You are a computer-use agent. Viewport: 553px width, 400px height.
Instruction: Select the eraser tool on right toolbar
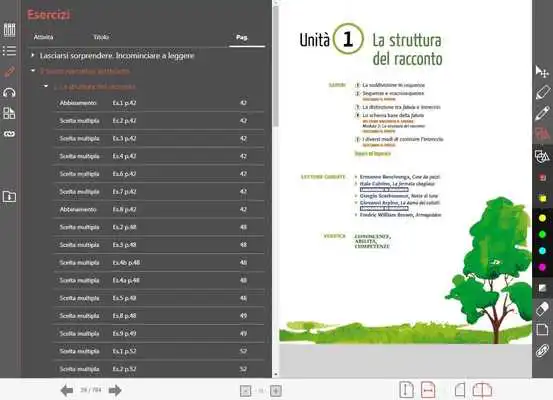pyautogui.click(x=542, y=309)
